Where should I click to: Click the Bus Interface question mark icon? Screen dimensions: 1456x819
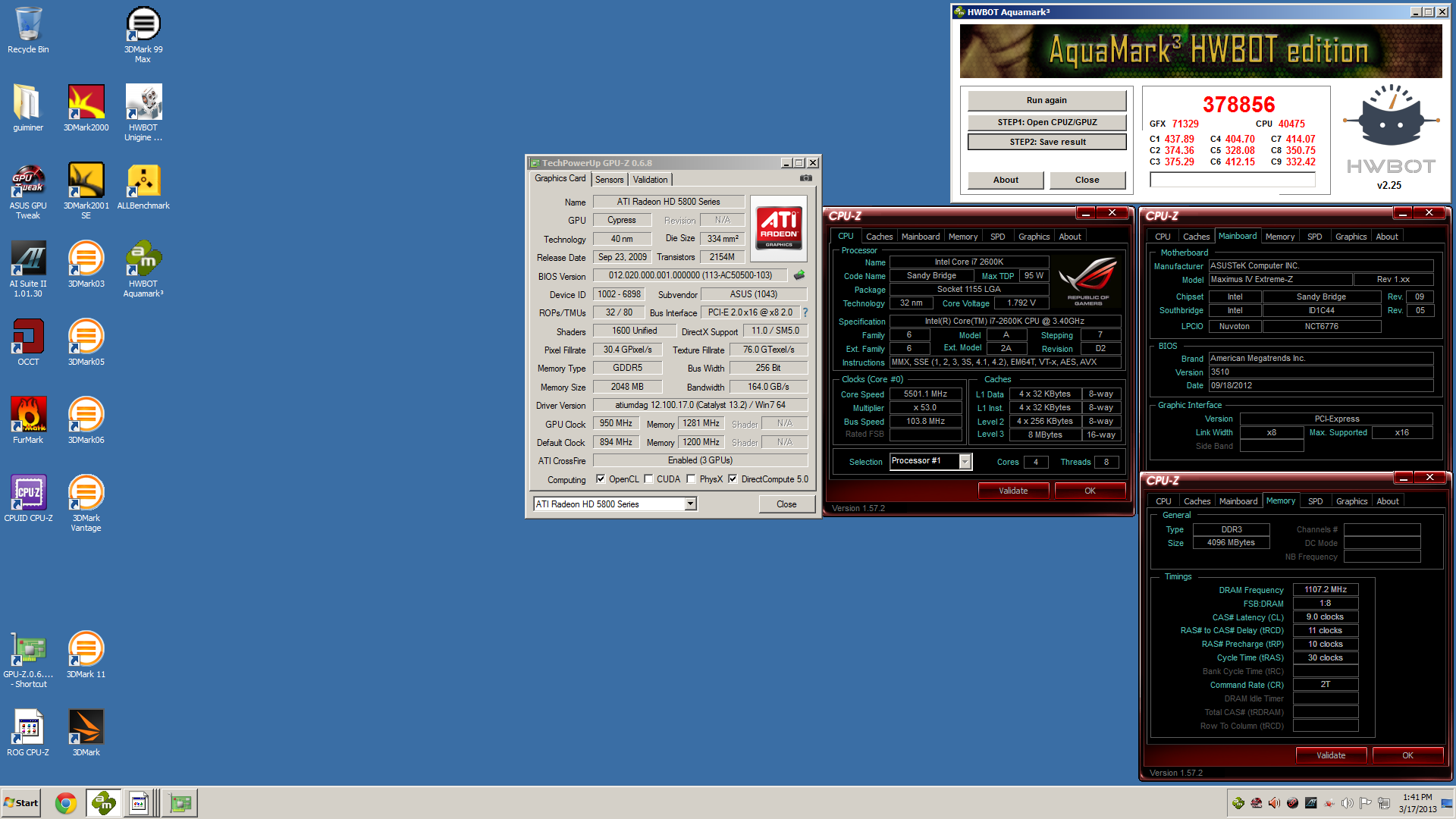click(x=805, y=312)
